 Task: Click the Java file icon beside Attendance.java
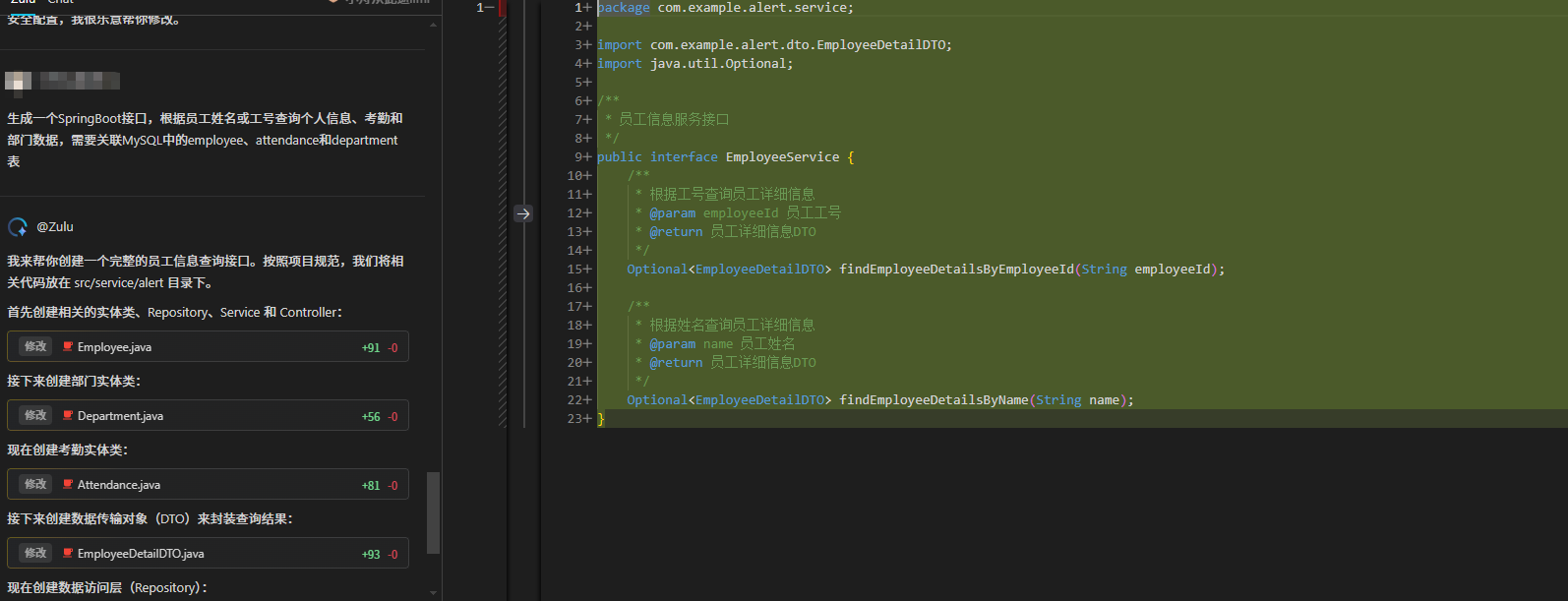point(68,485)
